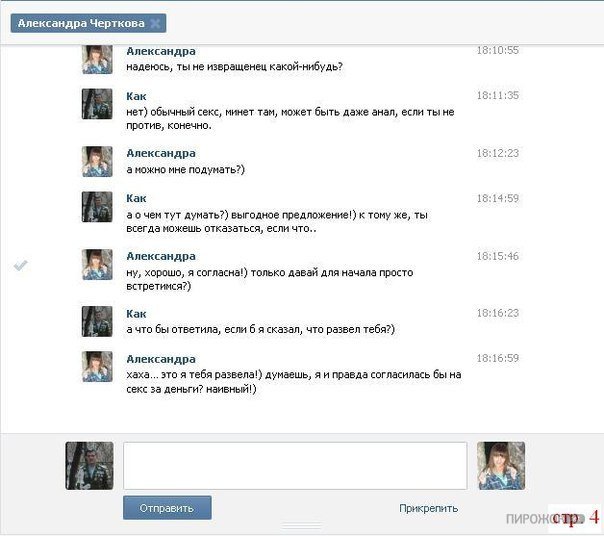Click the Отправить send button
This screenshot has width=604, height=536.
point(167,508)
